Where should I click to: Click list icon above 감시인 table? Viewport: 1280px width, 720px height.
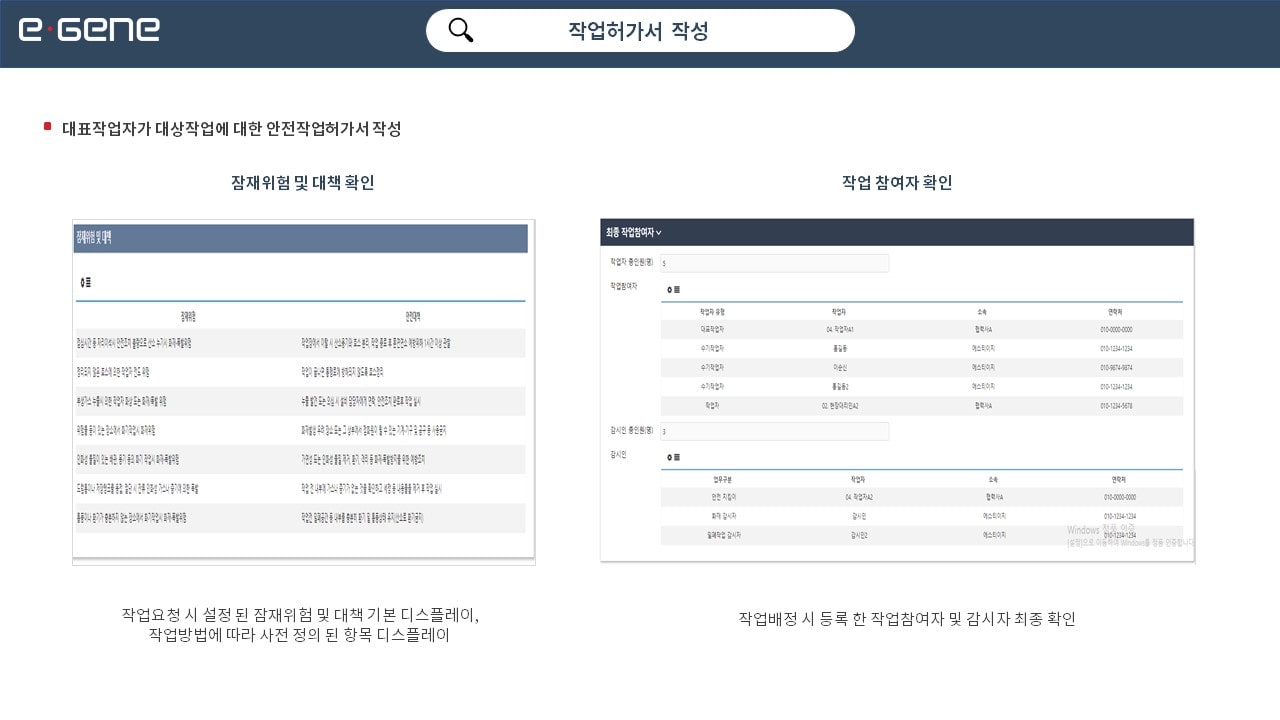point(677,457)
